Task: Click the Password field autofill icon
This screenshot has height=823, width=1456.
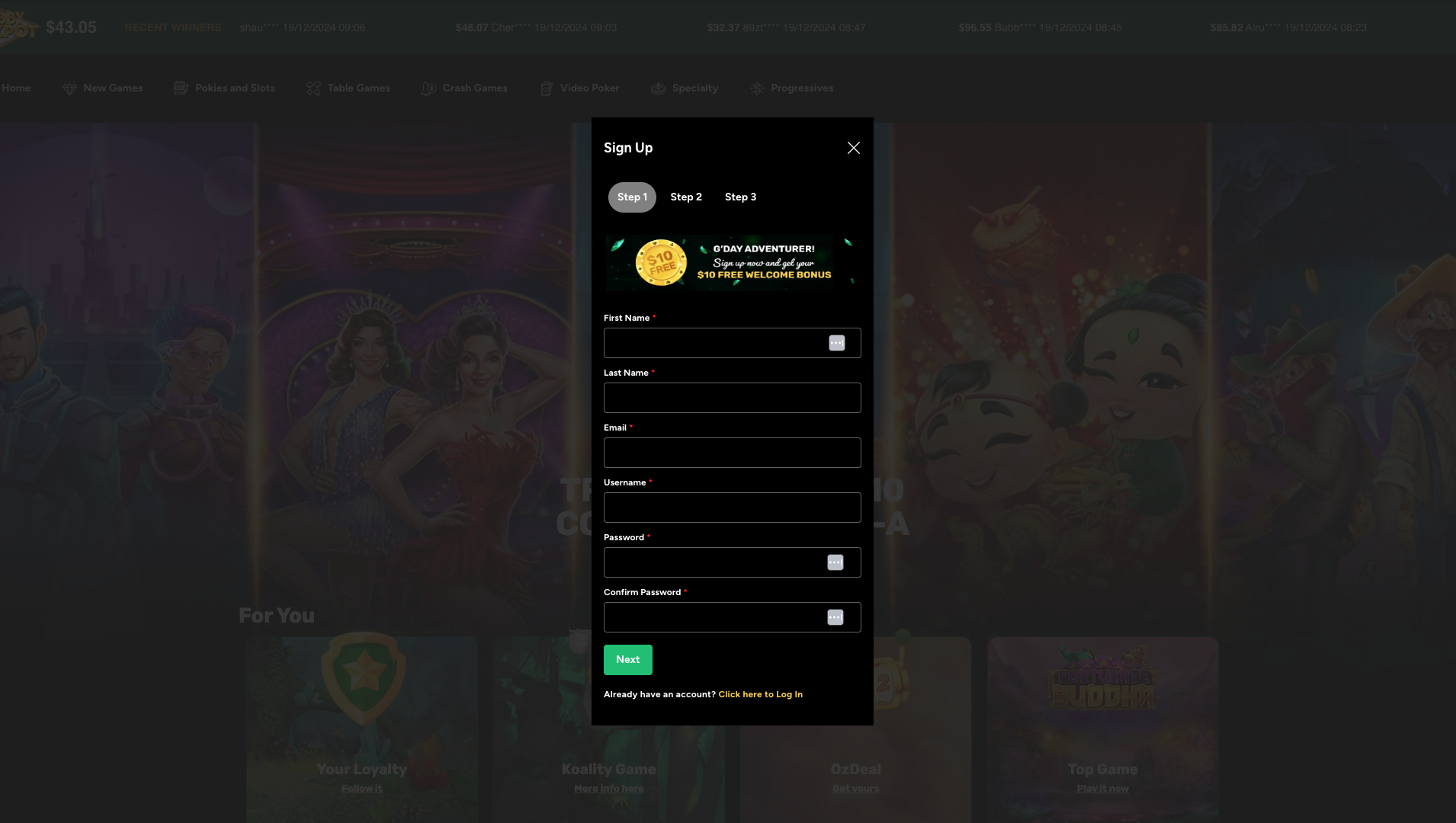Action: coord(835,562)
